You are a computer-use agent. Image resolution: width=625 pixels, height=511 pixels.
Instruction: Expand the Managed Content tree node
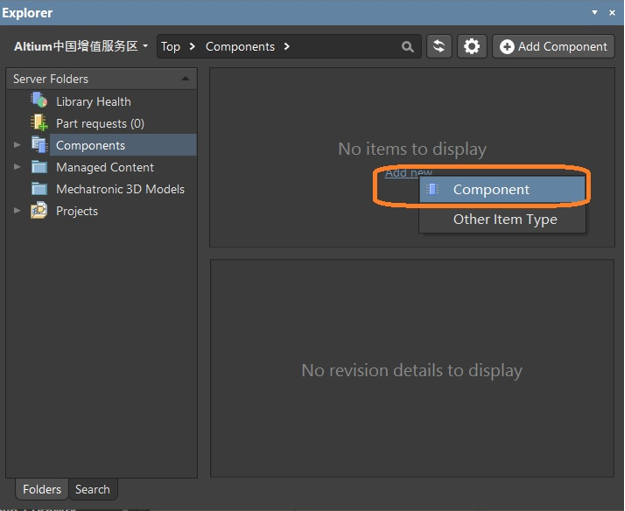coord(17,167)
